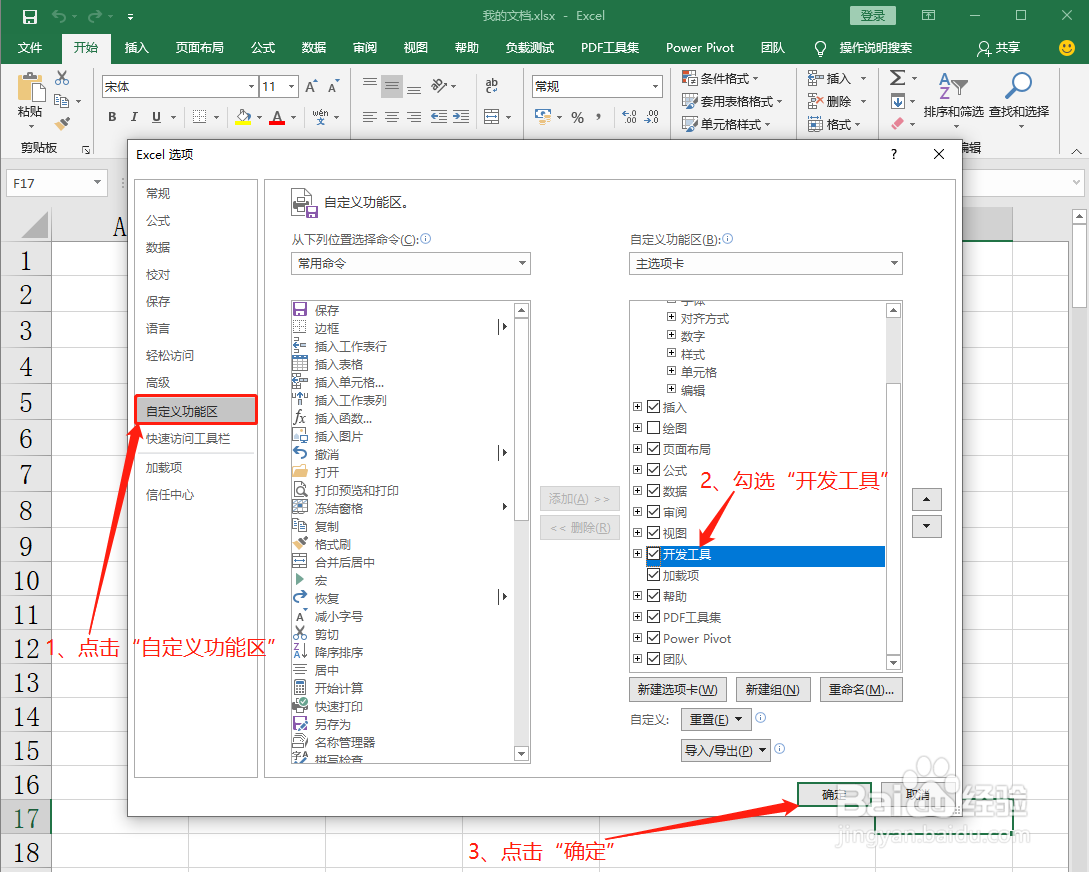Viewport: 1089px width, 872px height.
Task: Click the fill color bucket icon
Action: click(x=243, y=117)
